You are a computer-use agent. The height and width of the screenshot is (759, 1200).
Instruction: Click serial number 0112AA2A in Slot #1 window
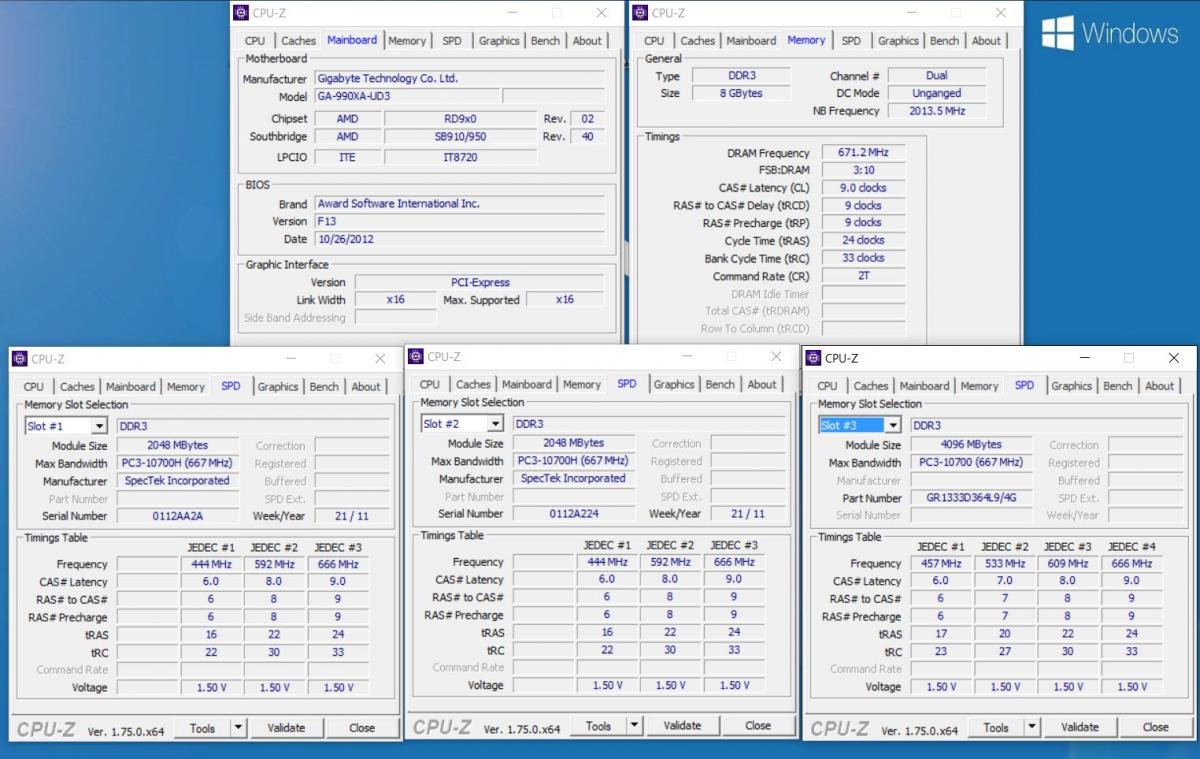point(180,516)
